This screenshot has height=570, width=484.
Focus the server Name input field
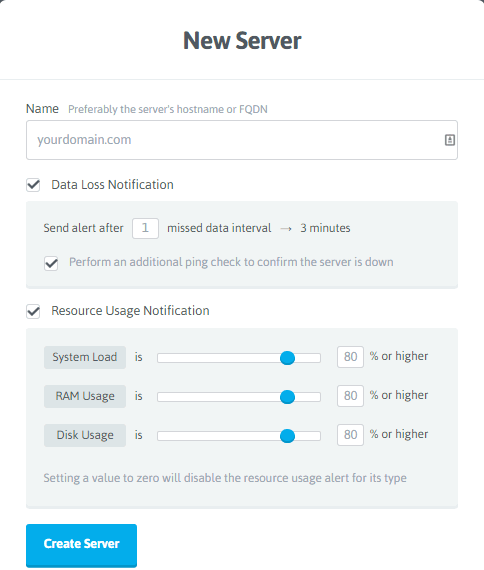coord(242,140)
